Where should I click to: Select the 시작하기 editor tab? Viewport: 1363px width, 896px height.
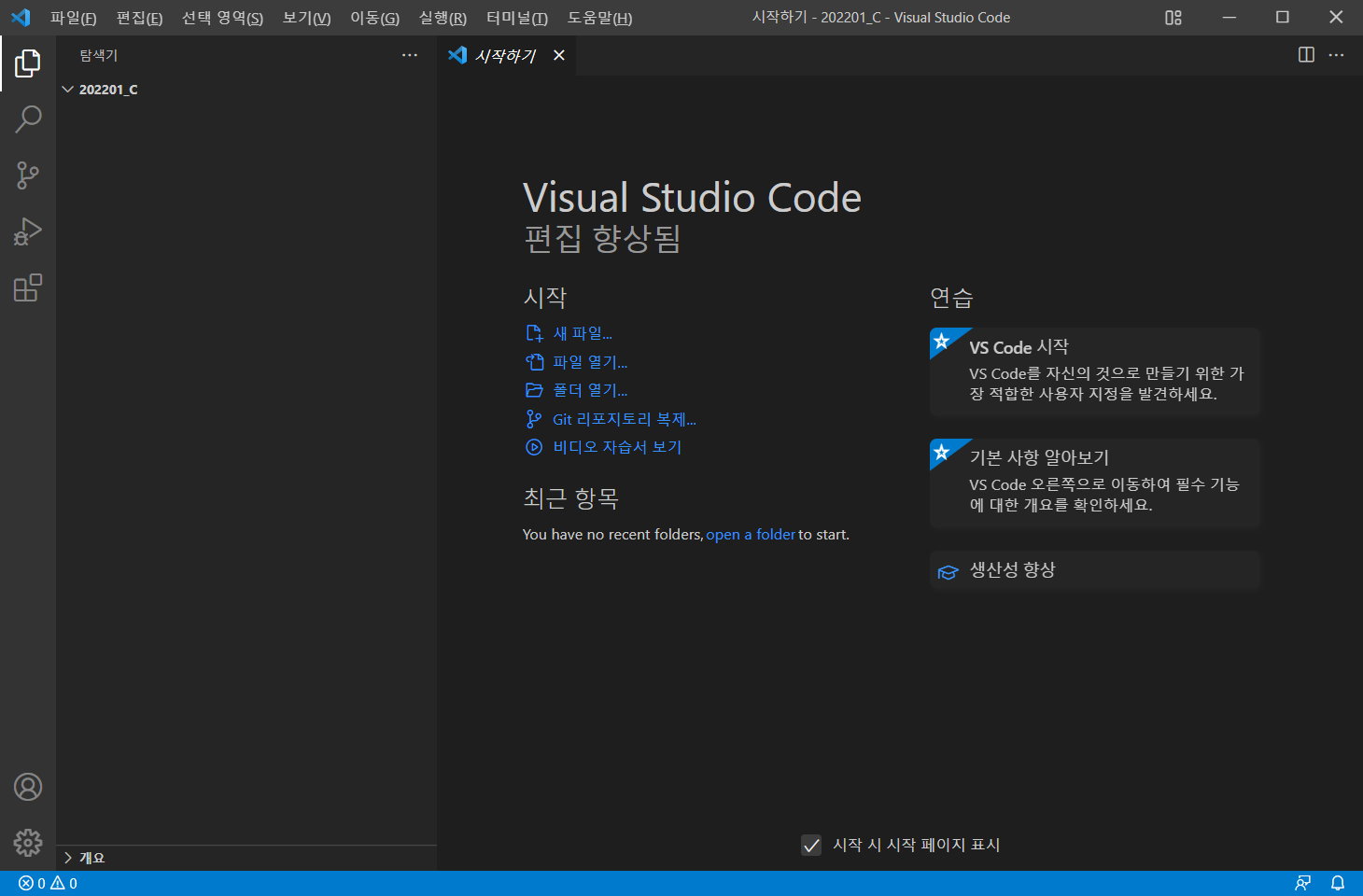pyautogui.click(x=506, y=55)
